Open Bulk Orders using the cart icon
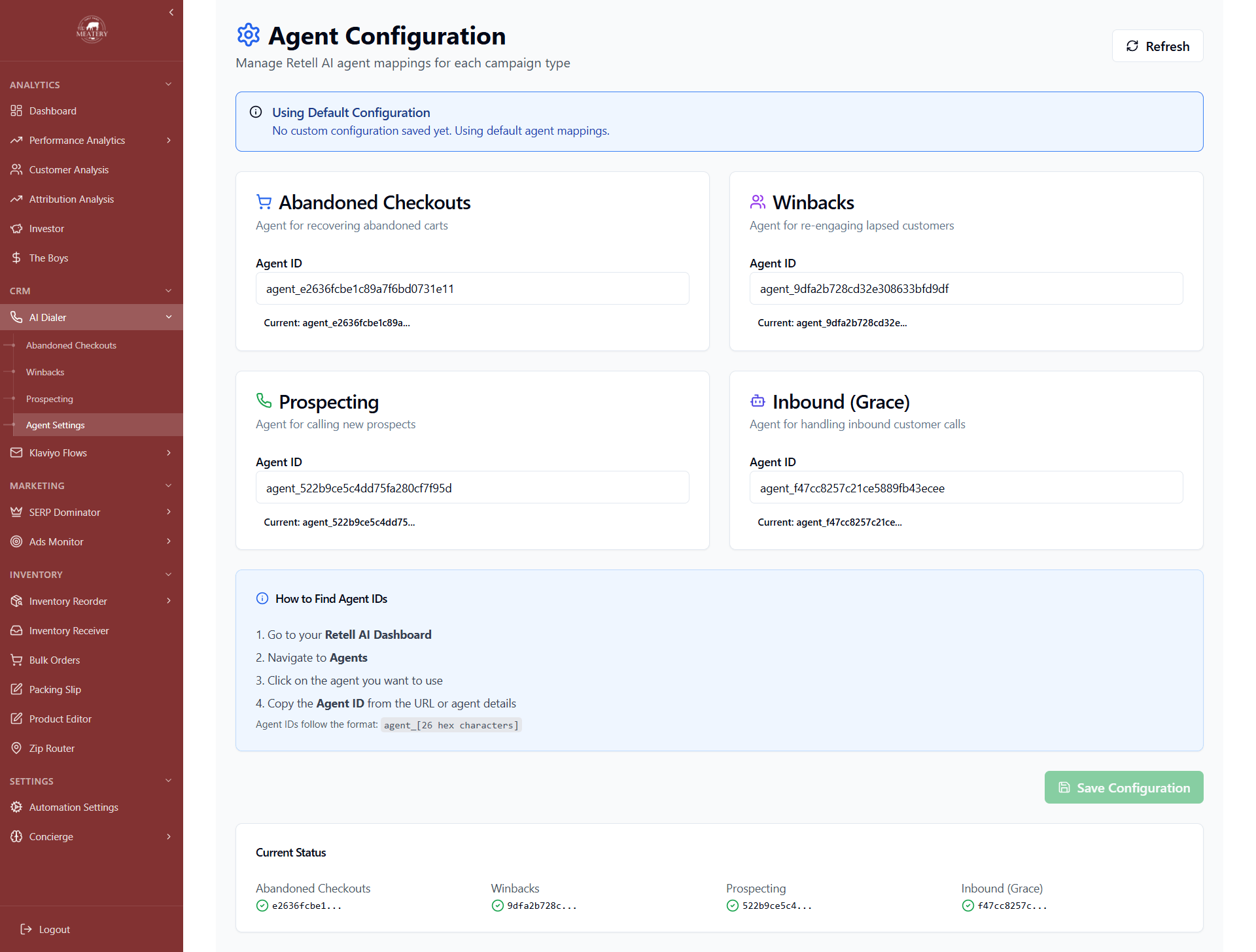The image size is (1256, 952). coord(17,660)
